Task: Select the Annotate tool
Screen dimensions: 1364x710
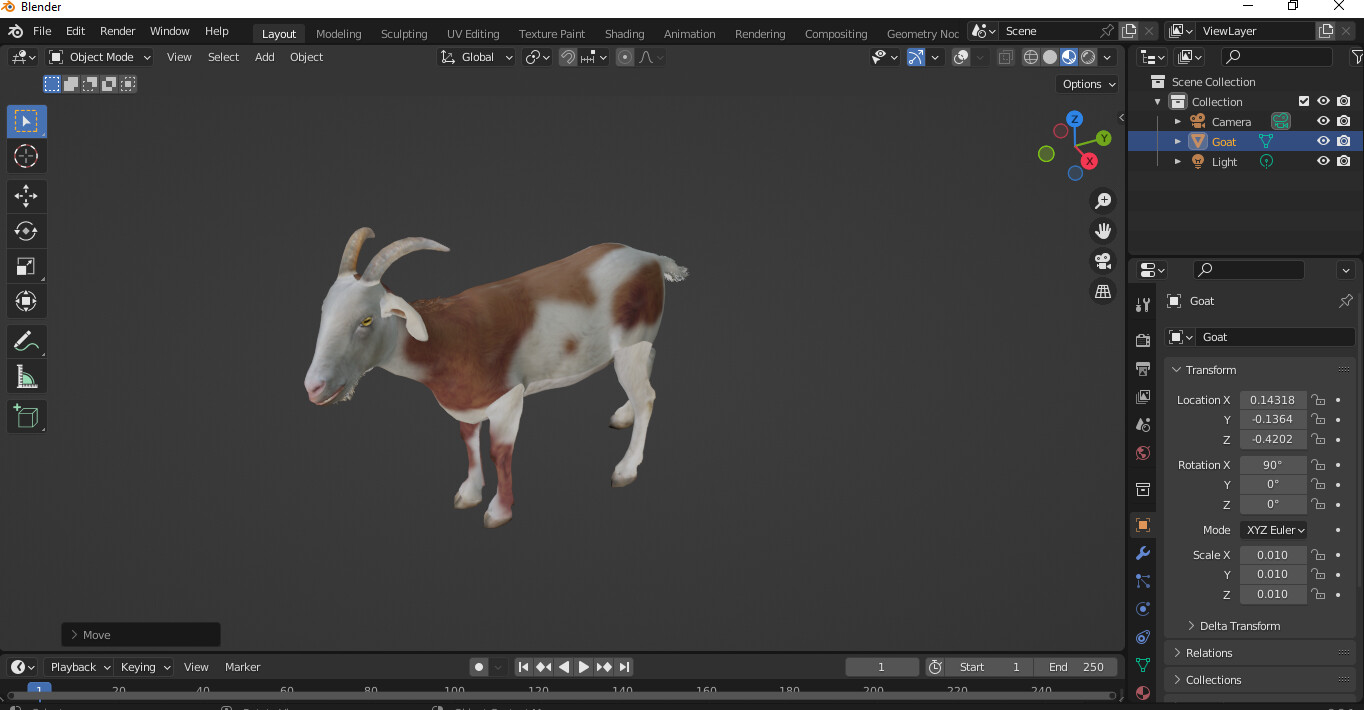Action: coord(26,341)
